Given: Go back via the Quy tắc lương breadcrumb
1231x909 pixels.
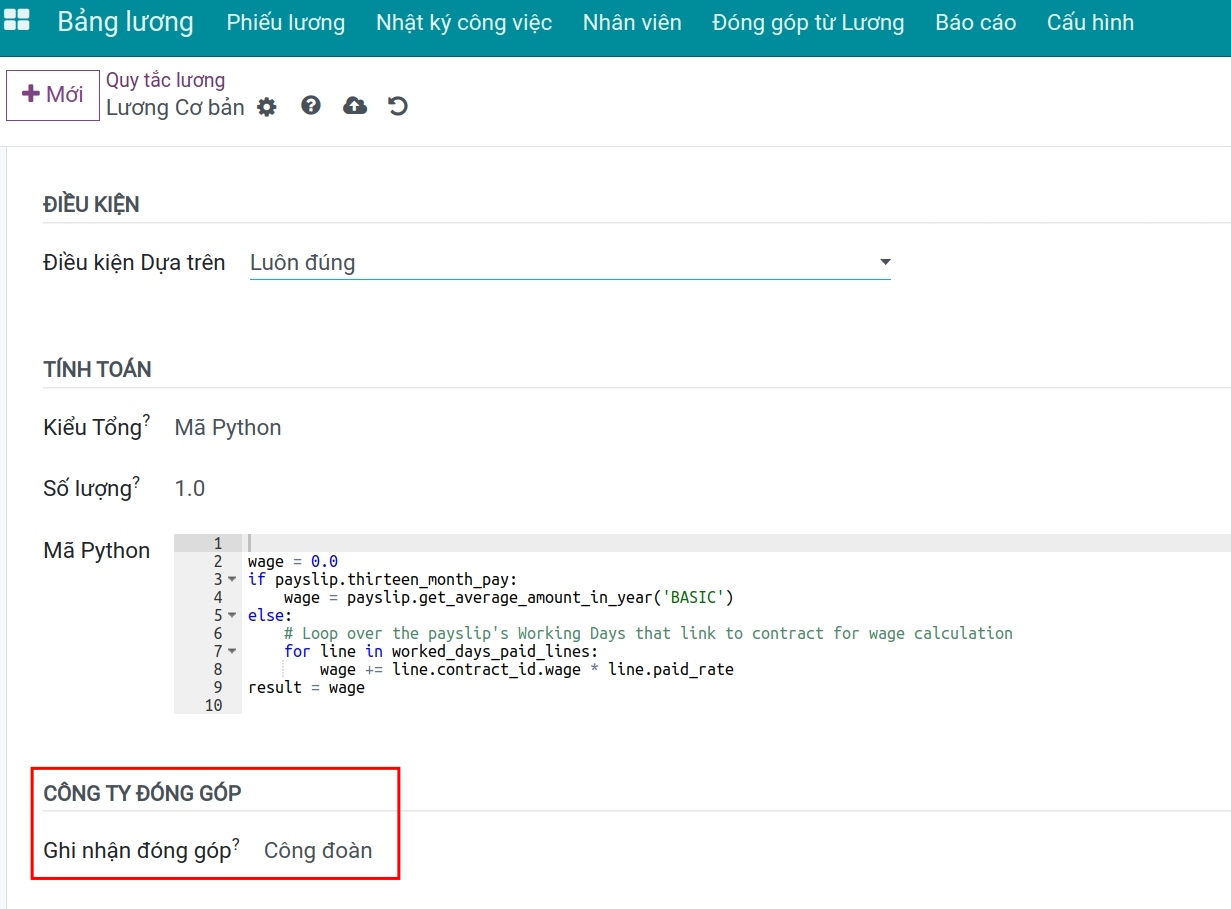Looking at the screenshot, I should click(165, 80).
